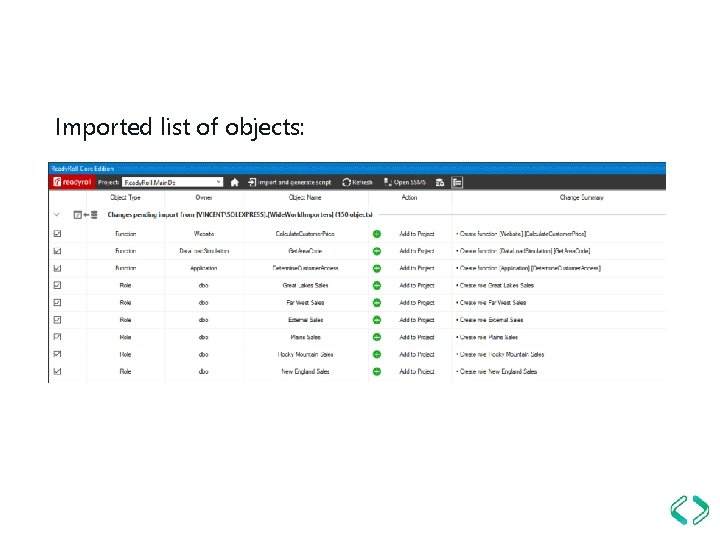Click Add to Project for External Sales

416,320
